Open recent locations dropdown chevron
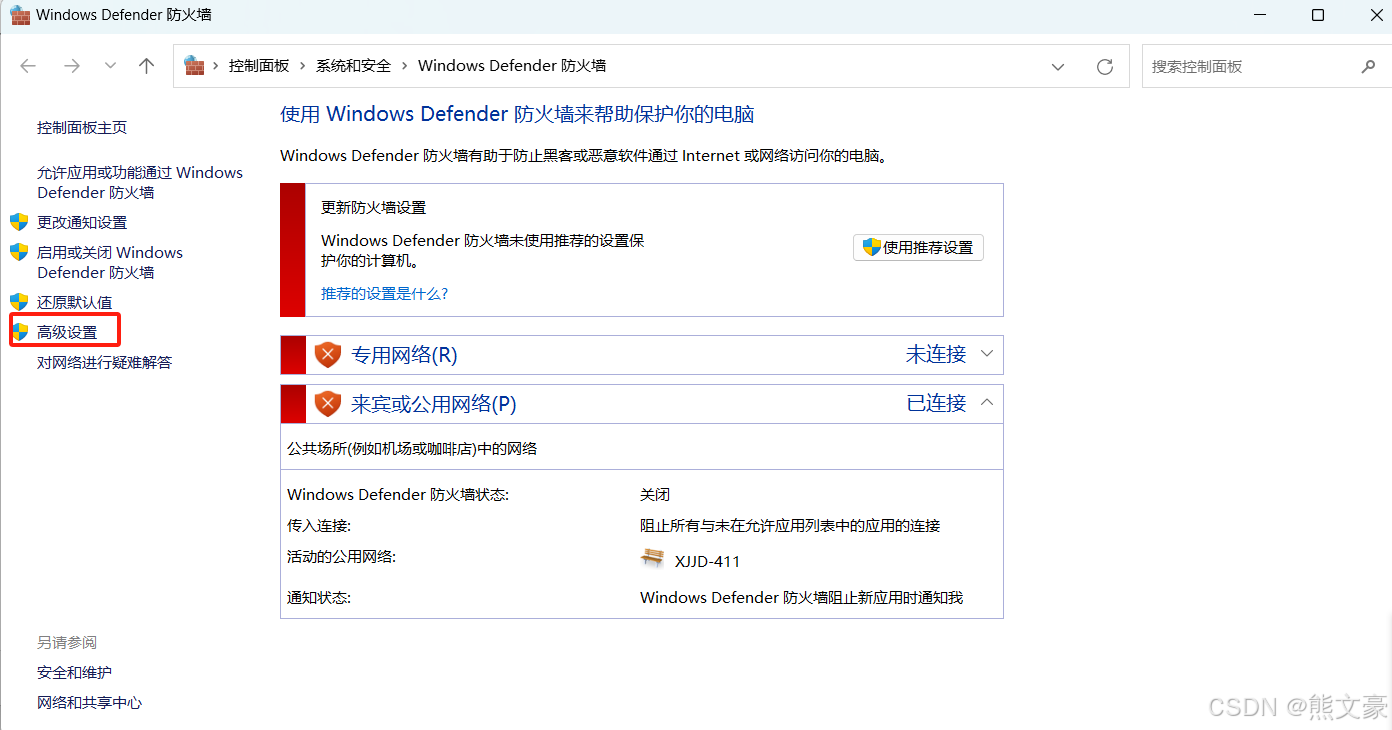The width and height of the screenshot is (1392, 730). (x=110, y=66)
